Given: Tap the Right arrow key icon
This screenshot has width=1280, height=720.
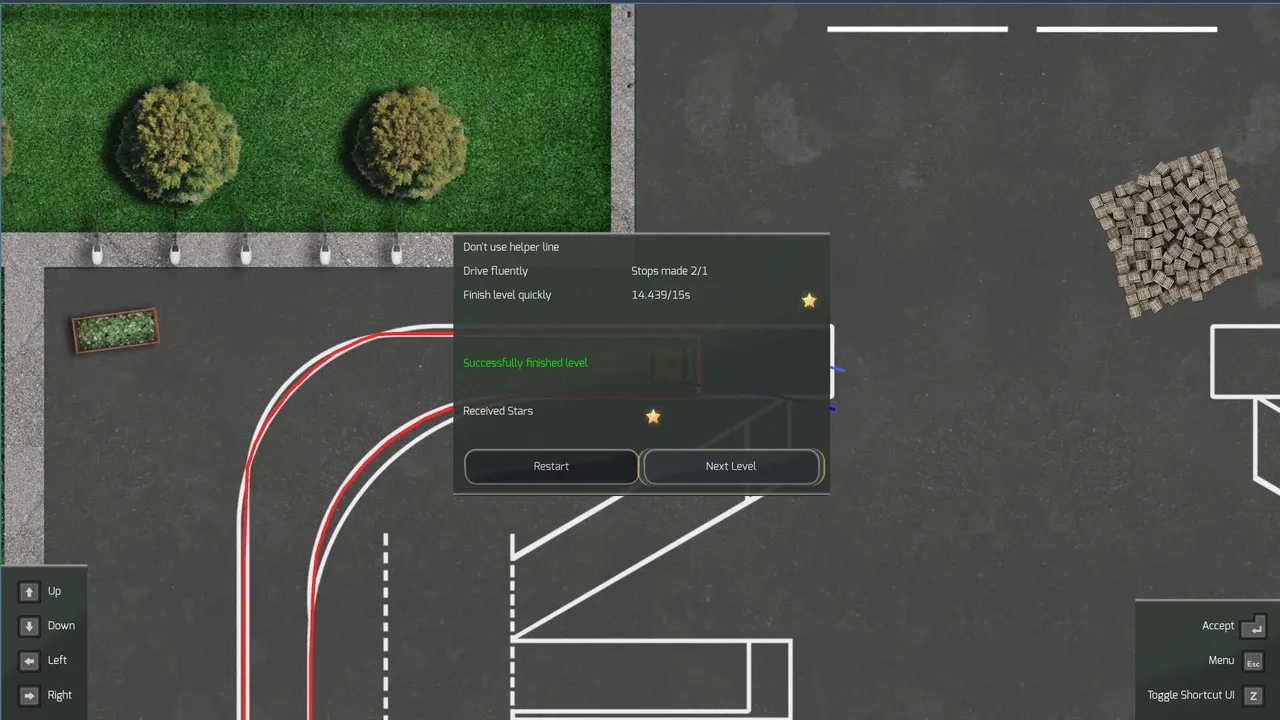Looking at the screenshot, I should pyautogui.click(x=29, y=695).
